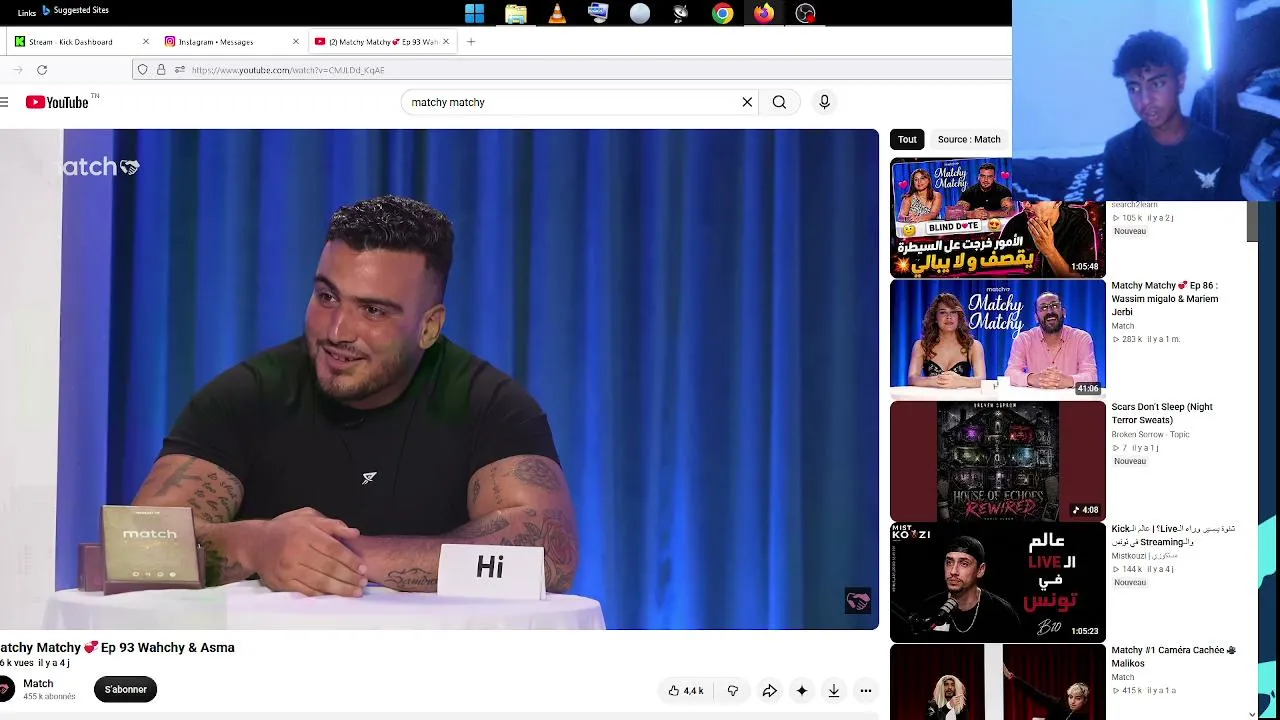The image size is (1280, 720).
Task: Open VLC media player from taskbar
Action: point(557,13)
